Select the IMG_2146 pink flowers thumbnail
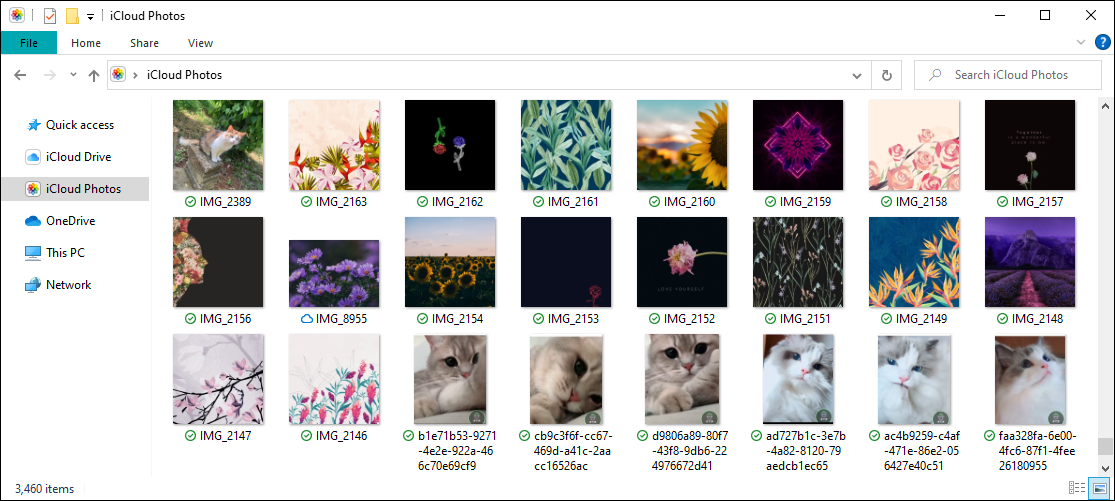This screenshot has width=1115, height=501. [334, 379]
